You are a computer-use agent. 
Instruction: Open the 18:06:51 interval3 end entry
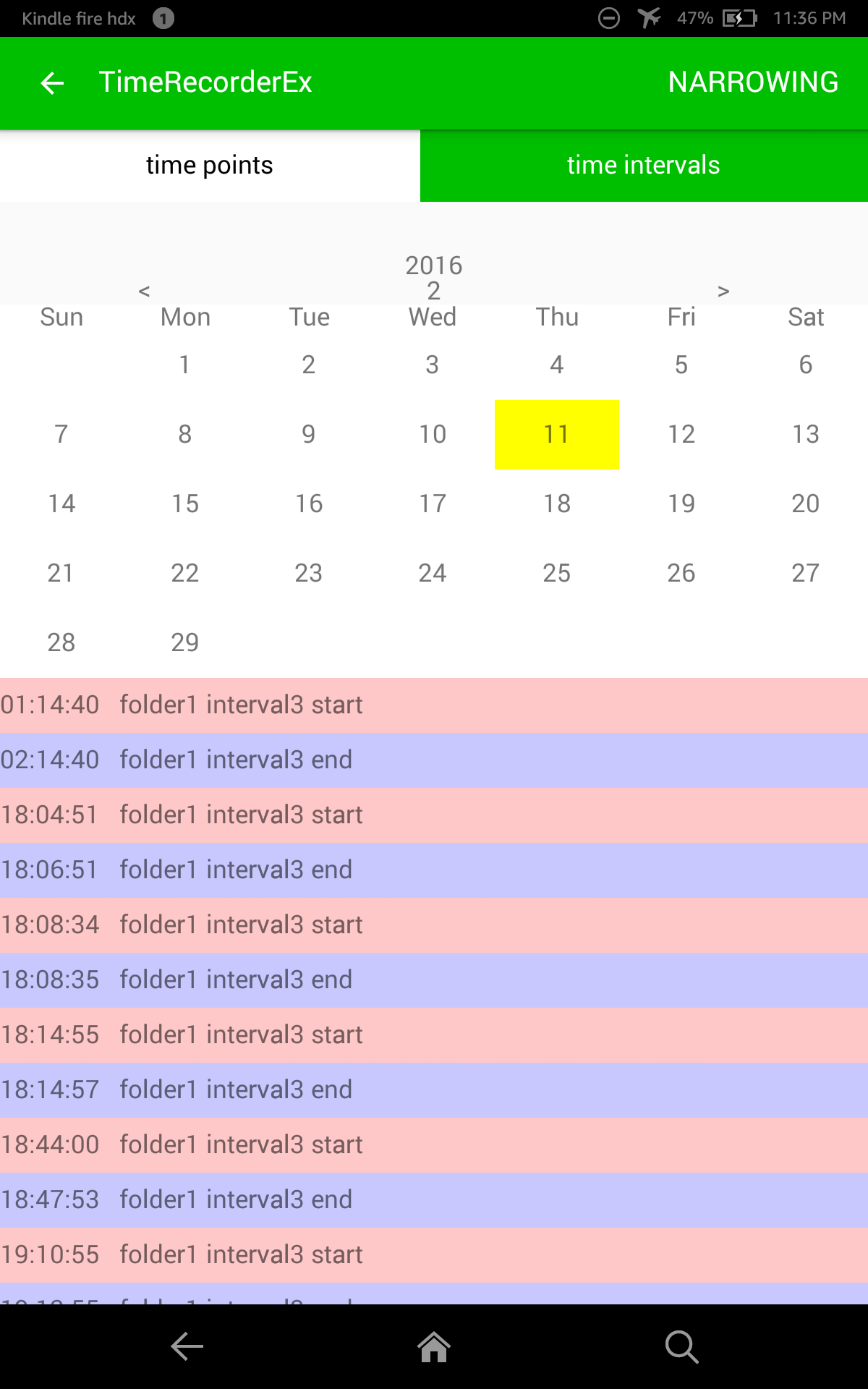tap(434, 870)
